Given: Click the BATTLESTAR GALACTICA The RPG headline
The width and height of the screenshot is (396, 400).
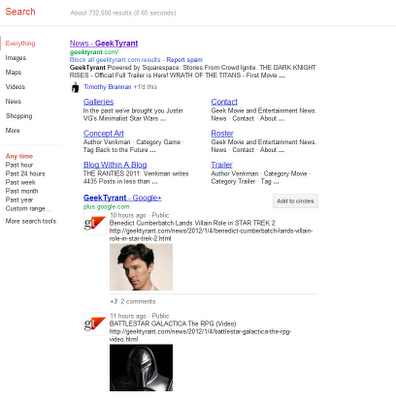Looking at the screenshot, I should (173, 324).
